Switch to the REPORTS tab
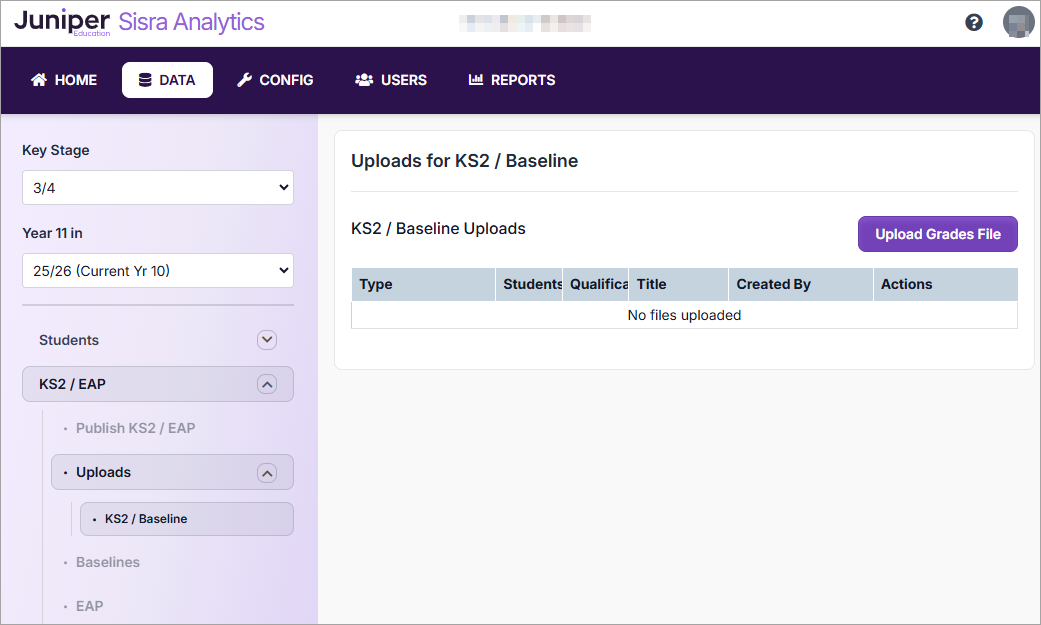Screen dimensions: 1041x625 click(x=511, y=80)
